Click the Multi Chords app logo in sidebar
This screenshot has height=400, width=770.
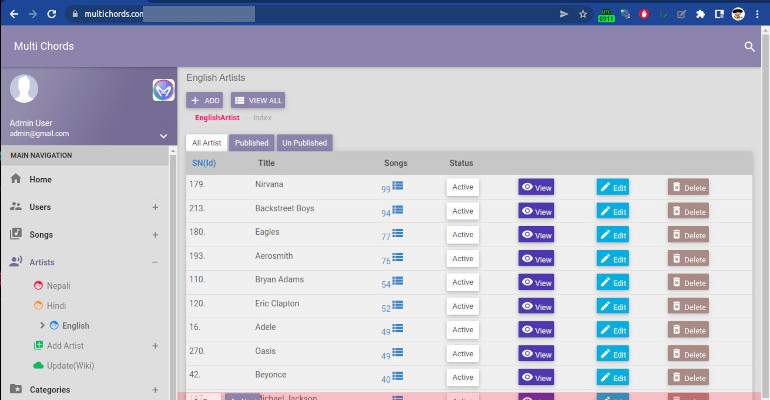pyautogui.click(x=164, y=90)
